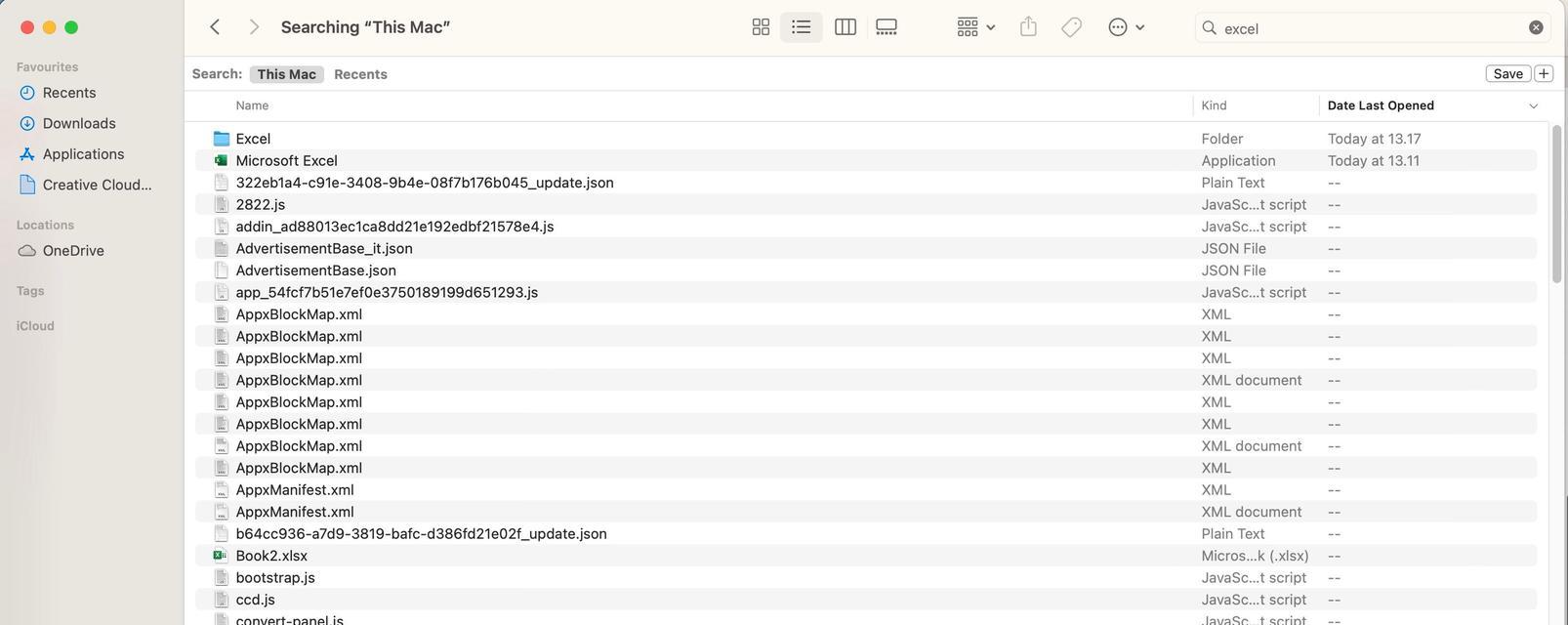Click inside the search field containing excel
1568x625 pixels.
tap(1373, 28)
